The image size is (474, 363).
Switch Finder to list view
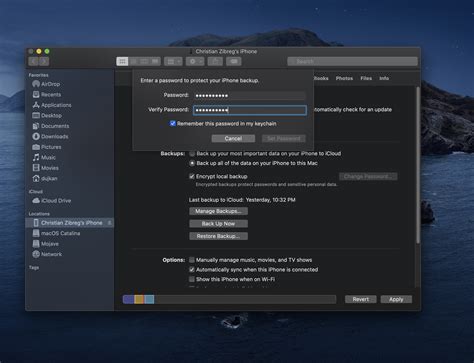pyautogui.click(x=134, y=61)
